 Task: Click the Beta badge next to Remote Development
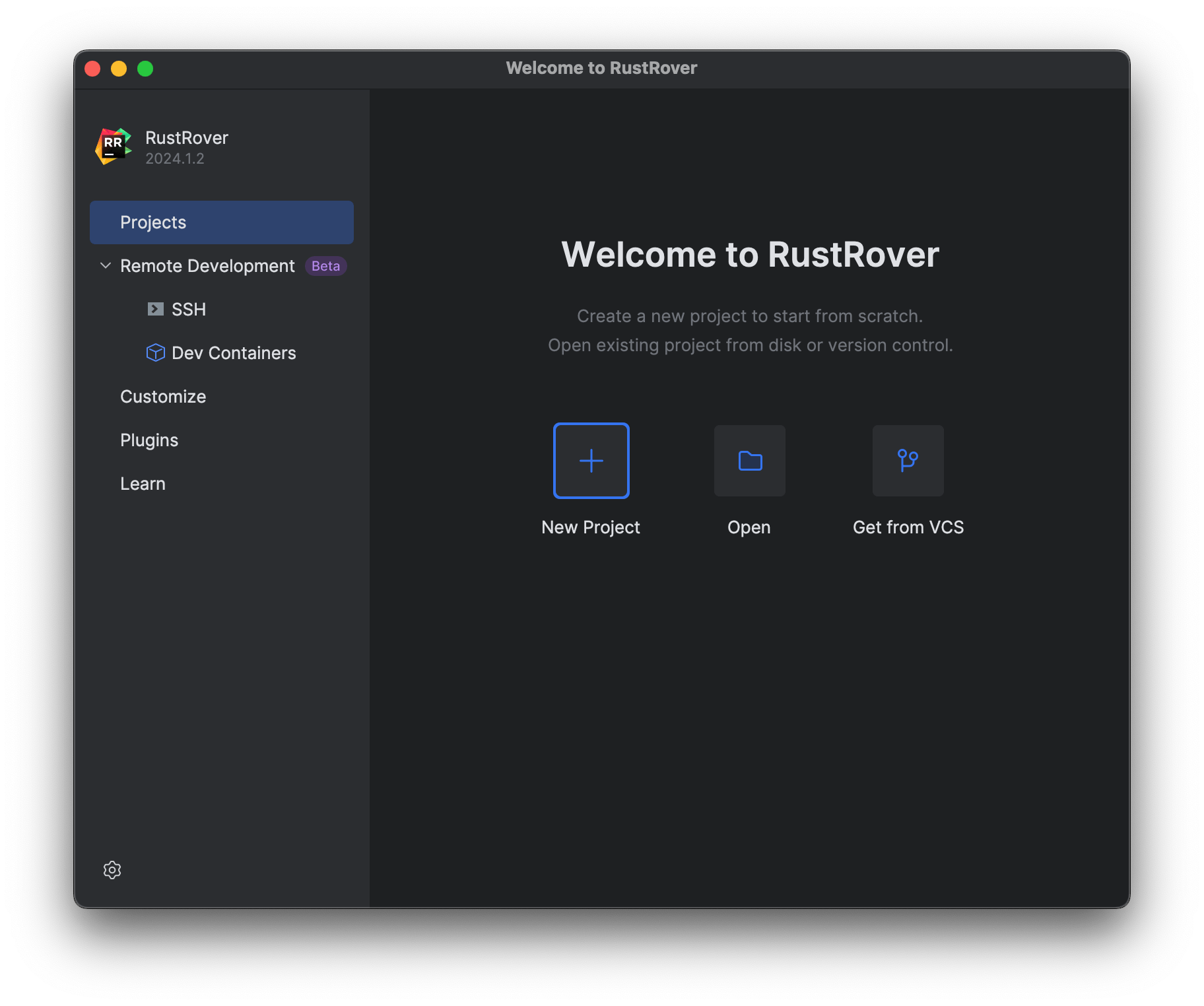tap(325, 265)
